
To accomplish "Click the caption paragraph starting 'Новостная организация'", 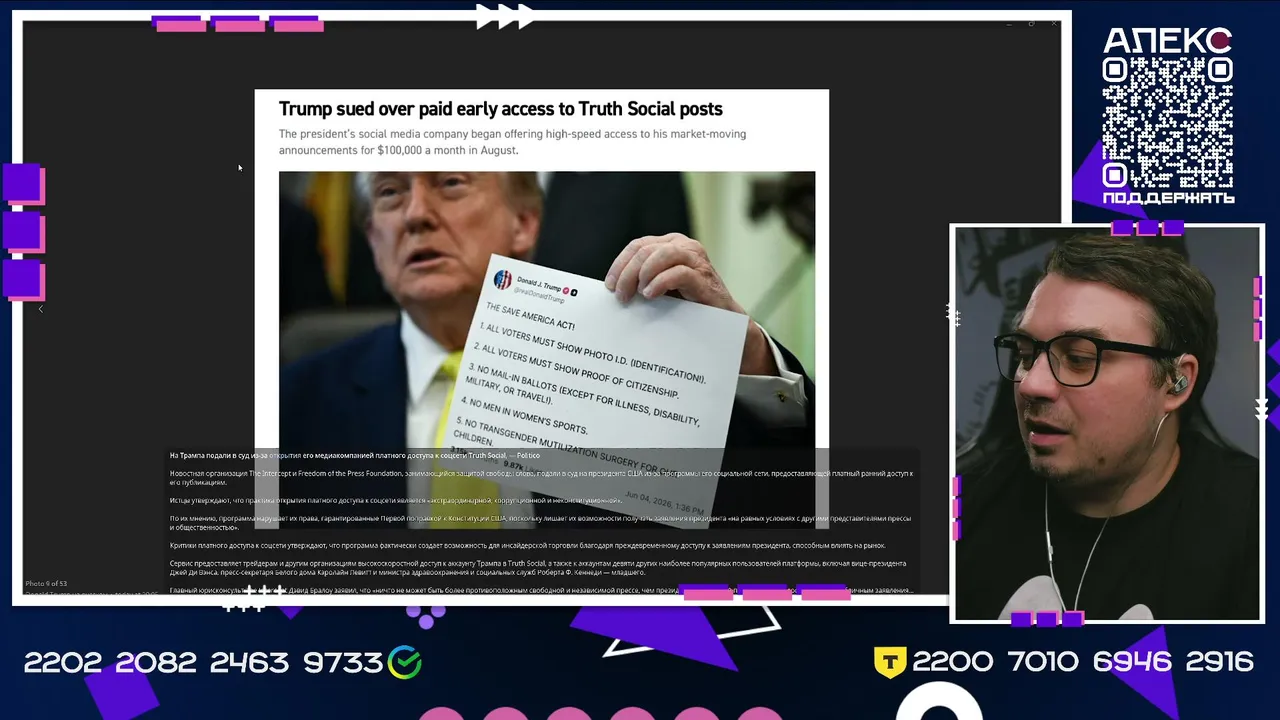I will (x=541, y=477).
